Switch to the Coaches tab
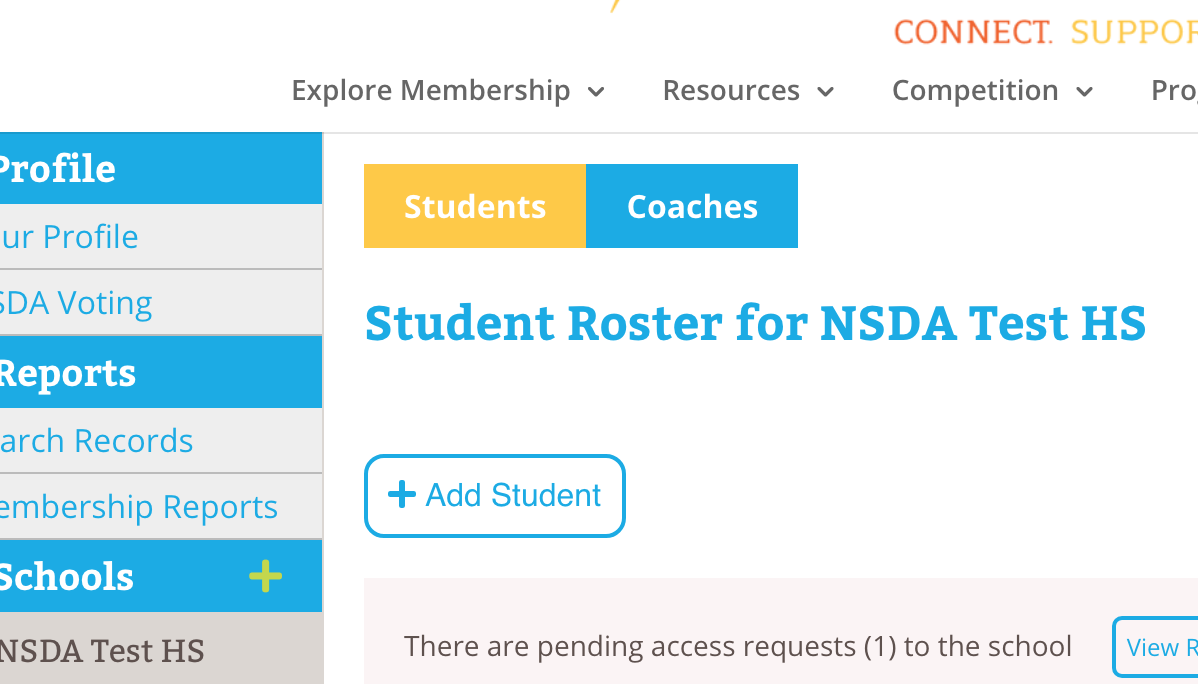The width and height of the screenshot is (1198, 684). click(x=692, y=206)
